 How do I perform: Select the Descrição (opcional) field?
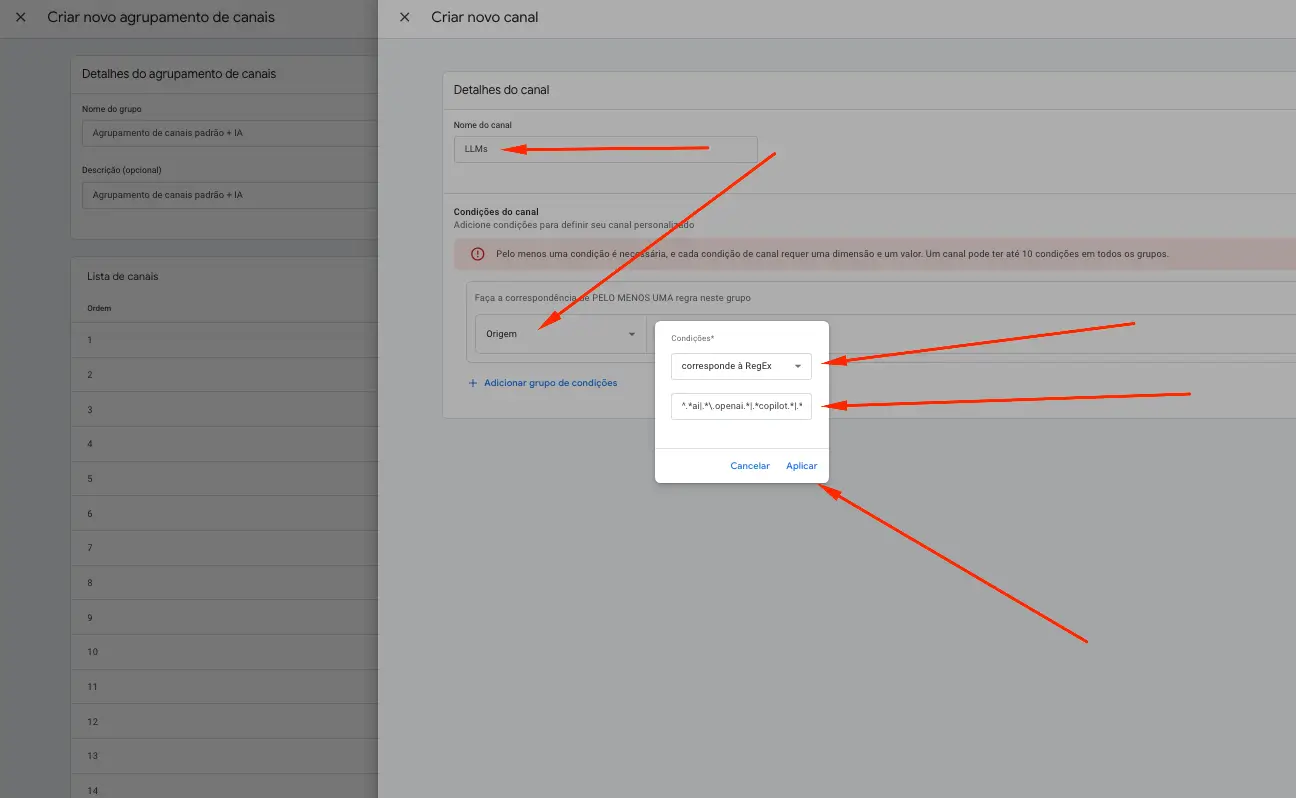tap(230, 195)
